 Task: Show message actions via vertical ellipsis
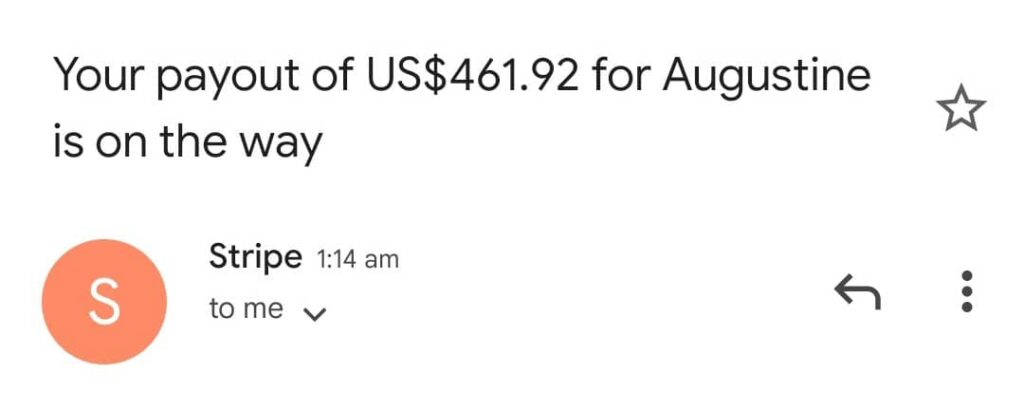point(966,291)
